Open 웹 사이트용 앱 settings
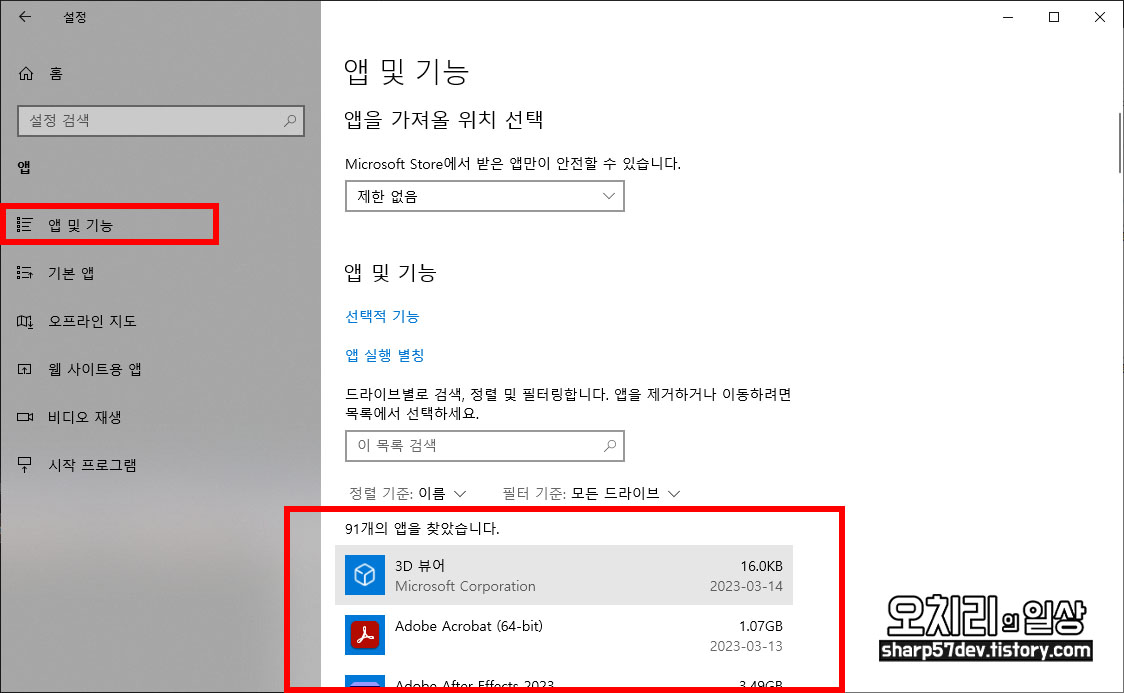 pos(95,369)
